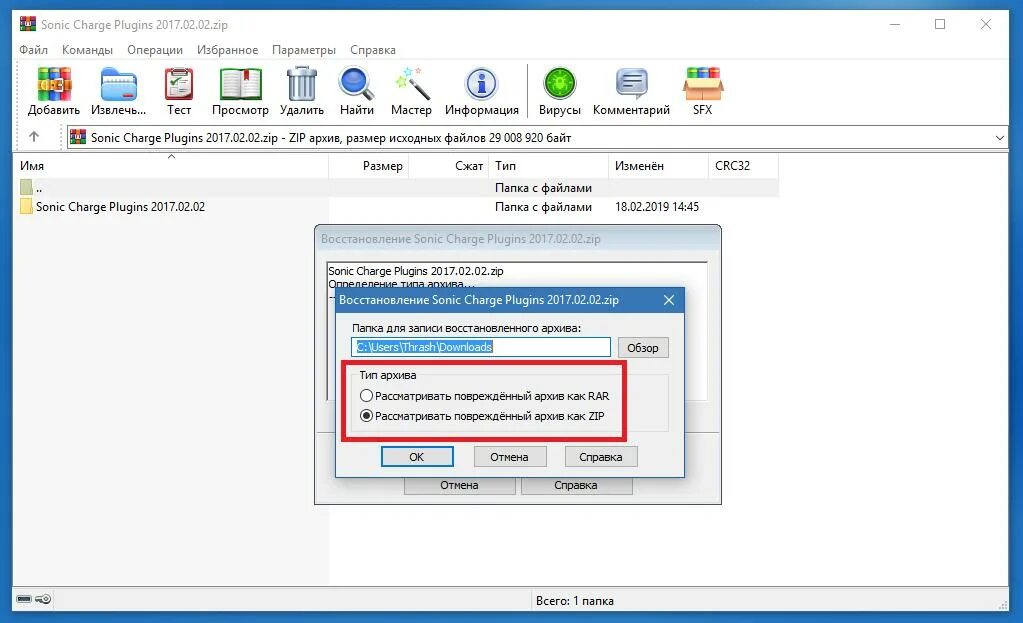Click the WinRAR icon in the title bar

27,24
